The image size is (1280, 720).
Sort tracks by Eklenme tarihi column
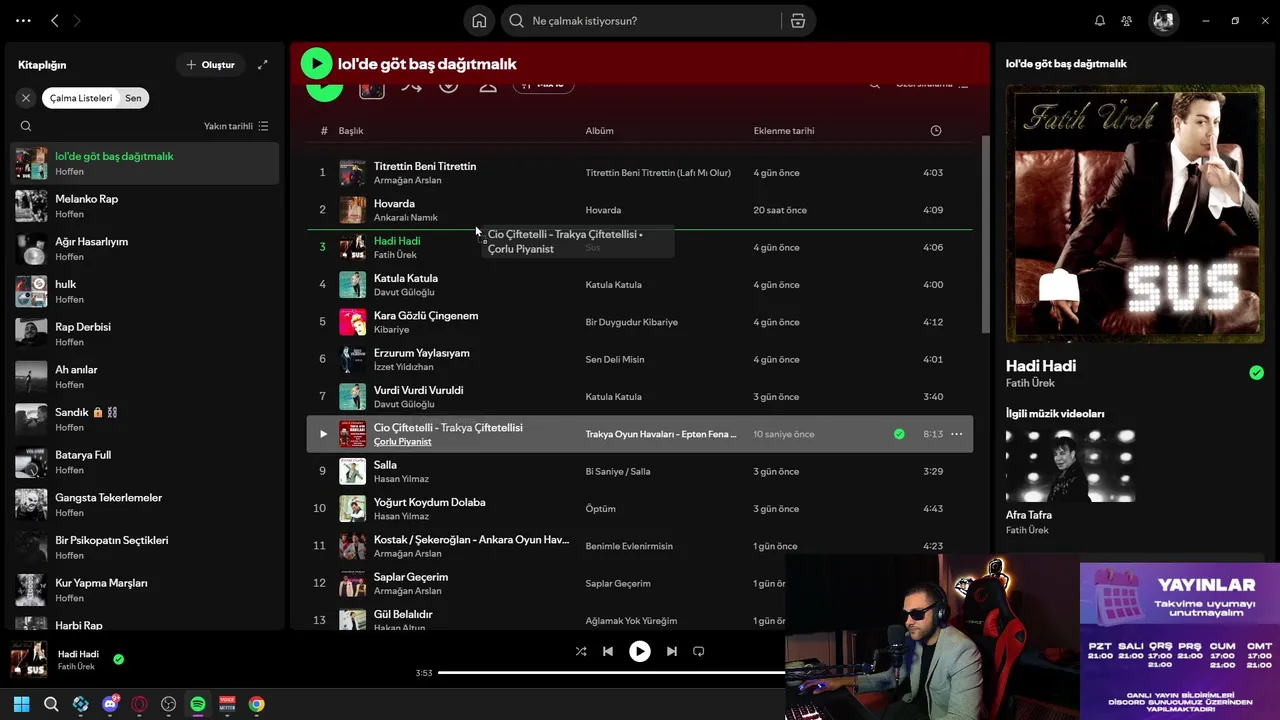784,131
